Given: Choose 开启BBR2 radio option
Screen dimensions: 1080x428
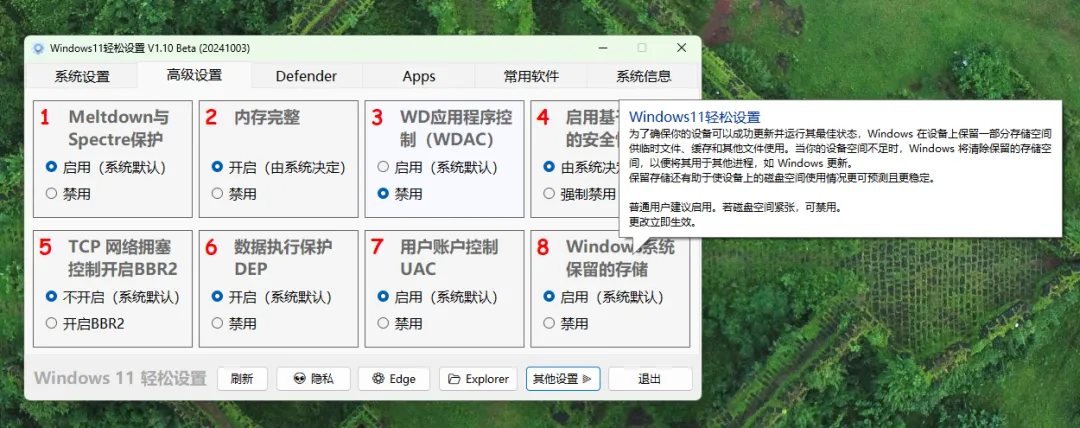Looking at the screenshot, I should pos(51,323).
